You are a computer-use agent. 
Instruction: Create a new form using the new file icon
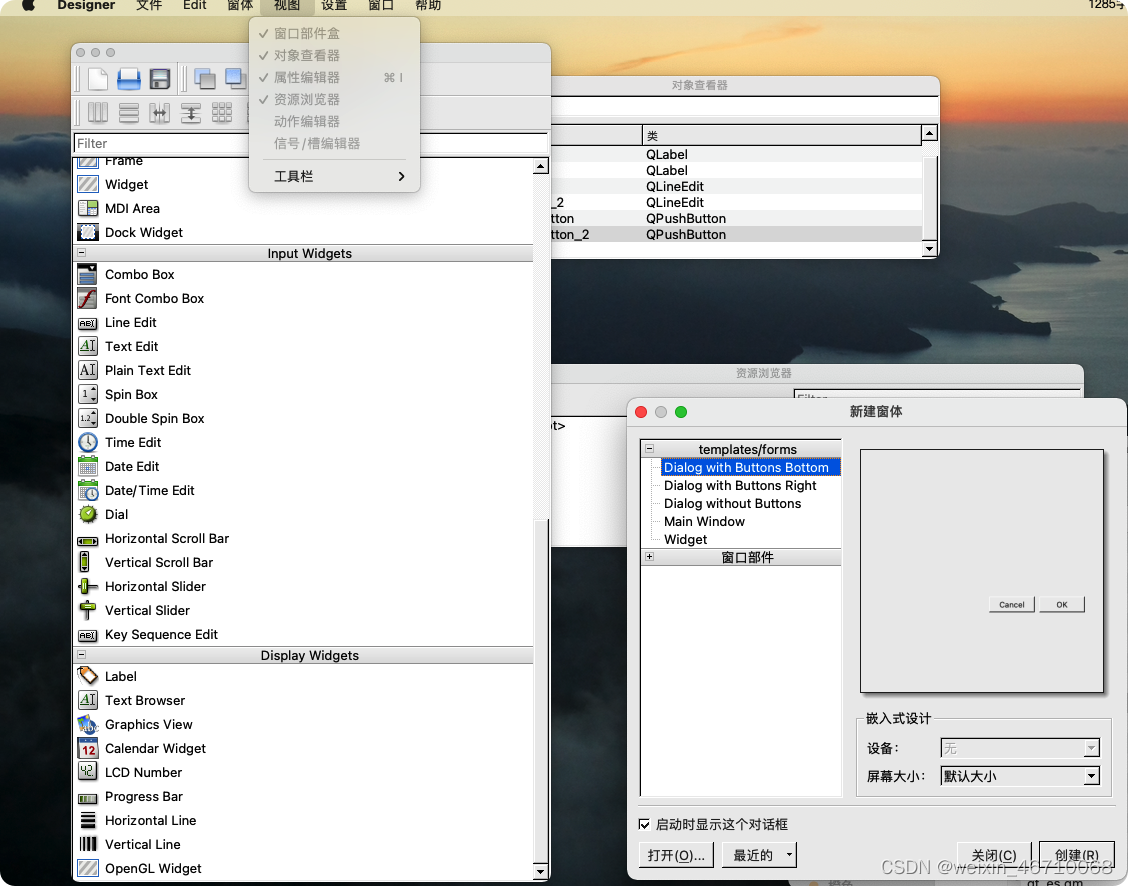point(96,78)
